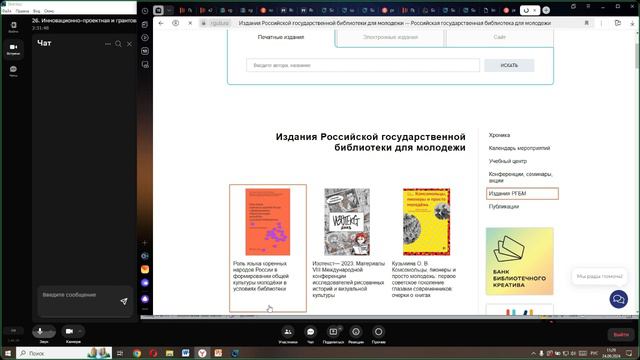The image size is (640, 360).
Task: Leave the meeting with the Выйти button
Action: tap(621, 334)
